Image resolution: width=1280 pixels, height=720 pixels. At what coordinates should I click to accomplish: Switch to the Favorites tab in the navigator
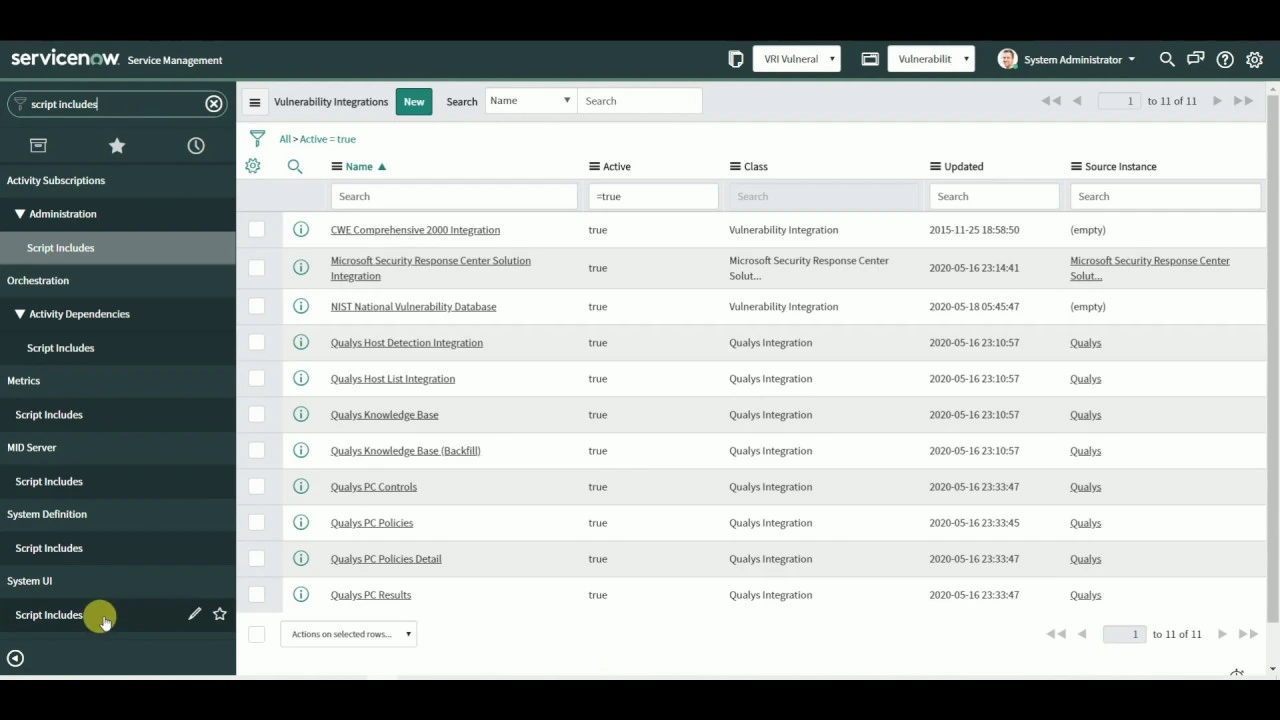pos(116,145)
